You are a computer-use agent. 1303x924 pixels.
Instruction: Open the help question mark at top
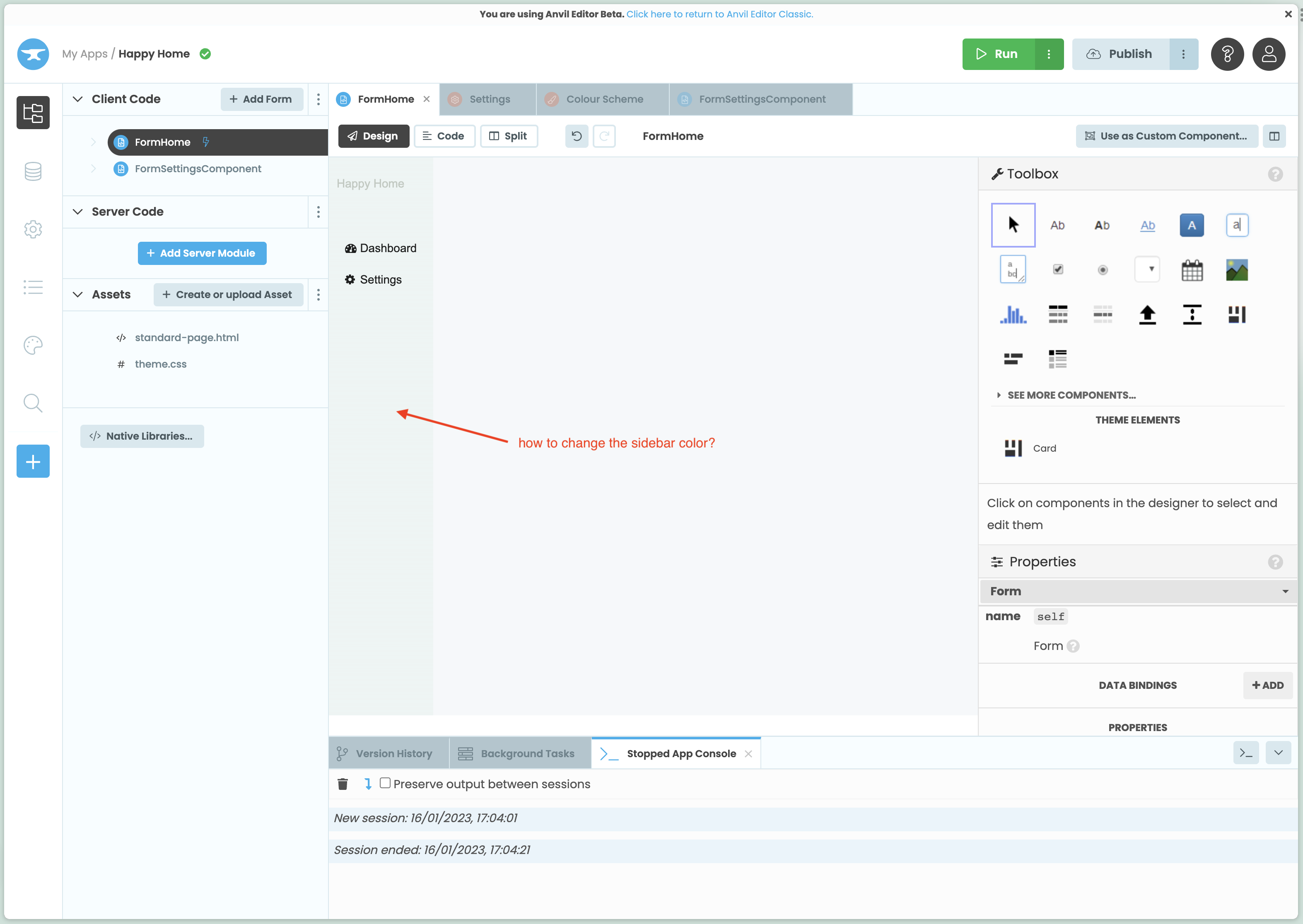coord(1227,54)
